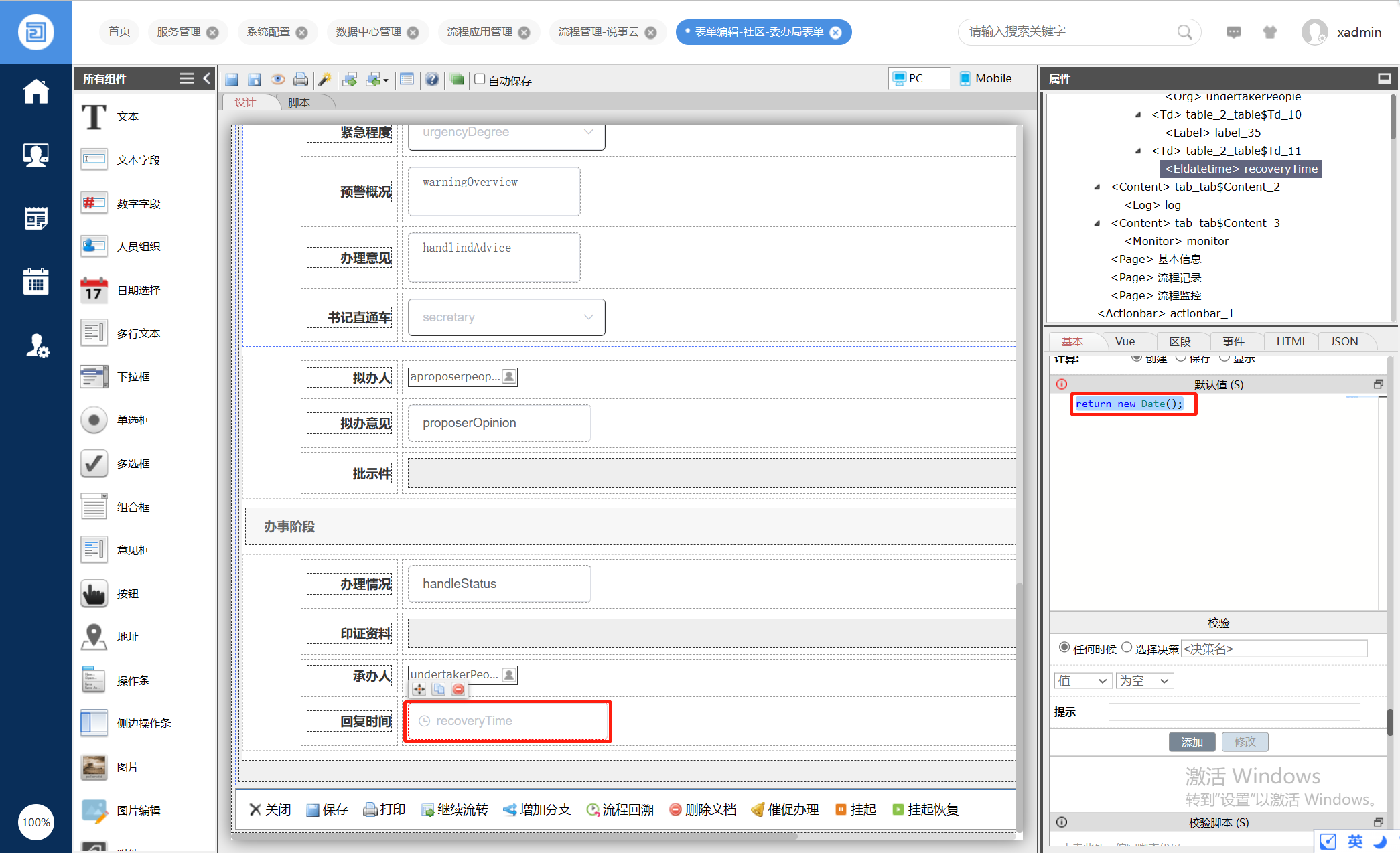This screenshot has height=853, width=1400.
Task: Click the 提示 text input field
Action: pyautogui.click(x=1233, y=712)
